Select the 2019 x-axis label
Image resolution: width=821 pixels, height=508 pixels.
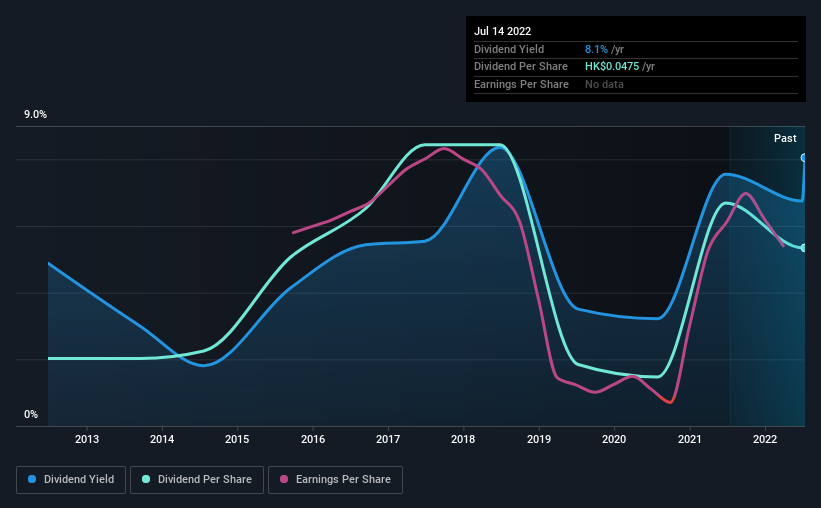point(539,439)
